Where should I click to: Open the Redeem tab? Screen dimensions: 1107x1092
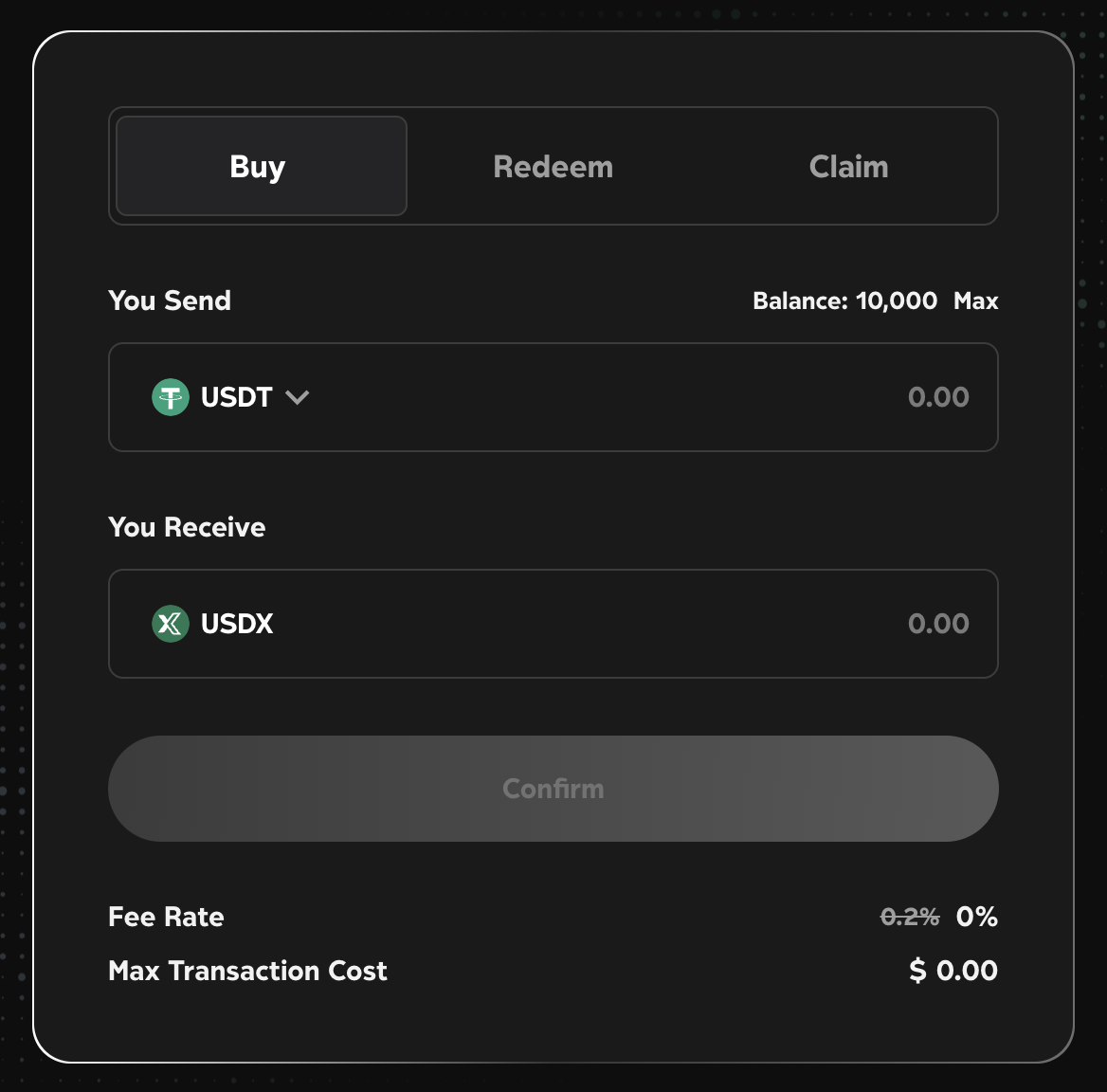coord(553,167)
